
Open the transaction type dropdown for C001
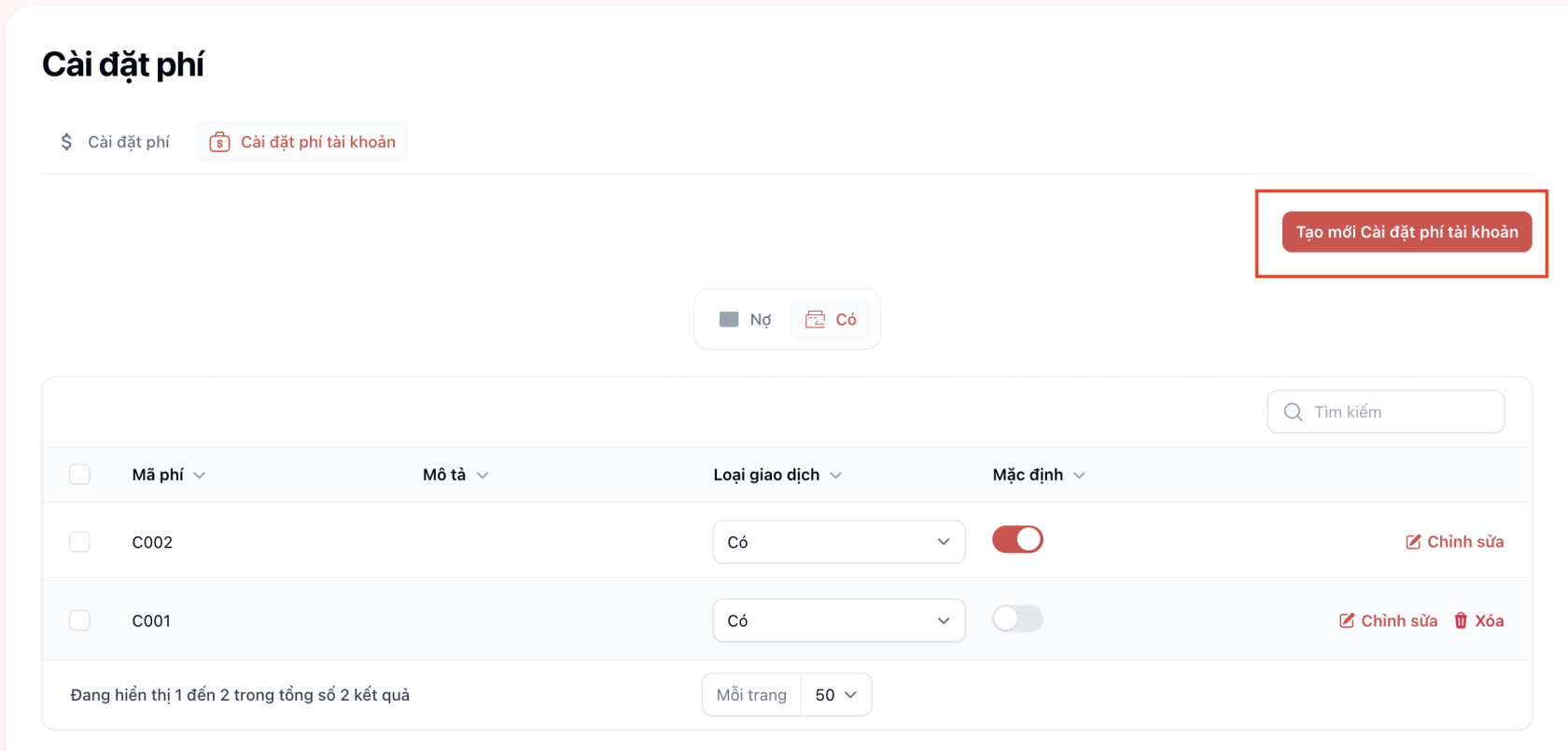tap(838, 621)
